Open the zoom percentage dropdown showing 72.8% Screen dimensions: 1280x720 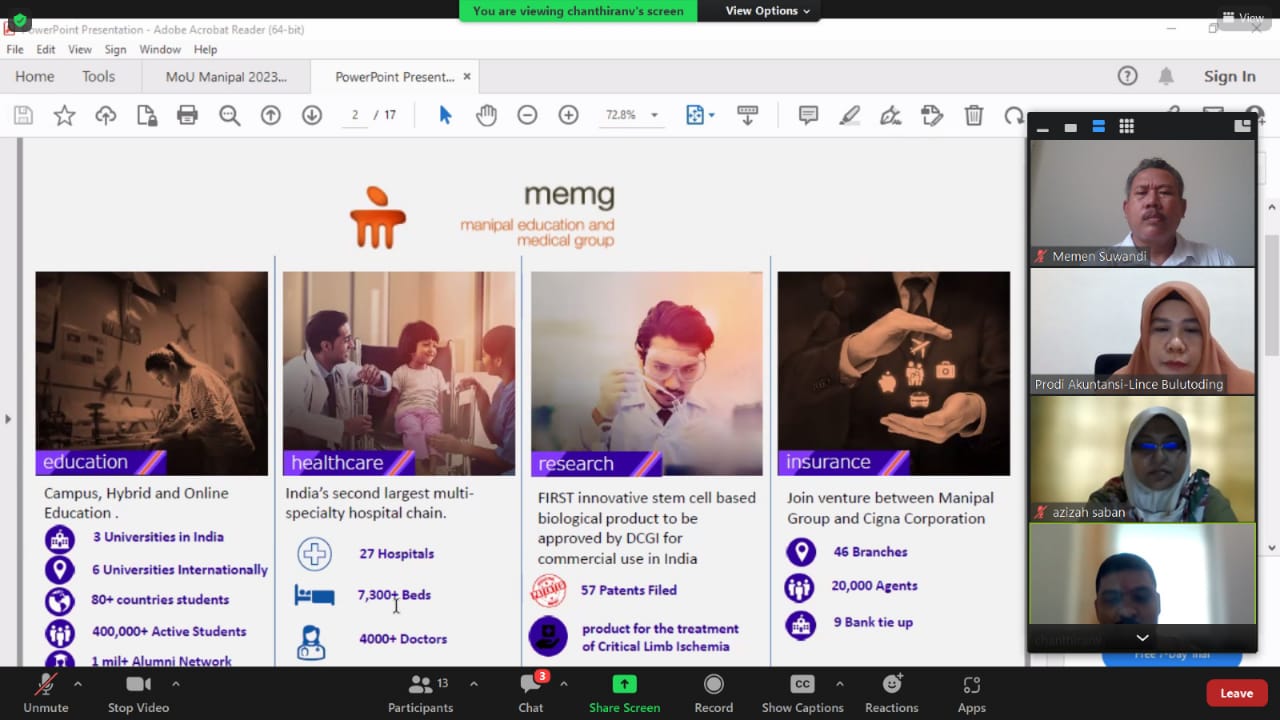pyautogui.click(x=631, y=115)
